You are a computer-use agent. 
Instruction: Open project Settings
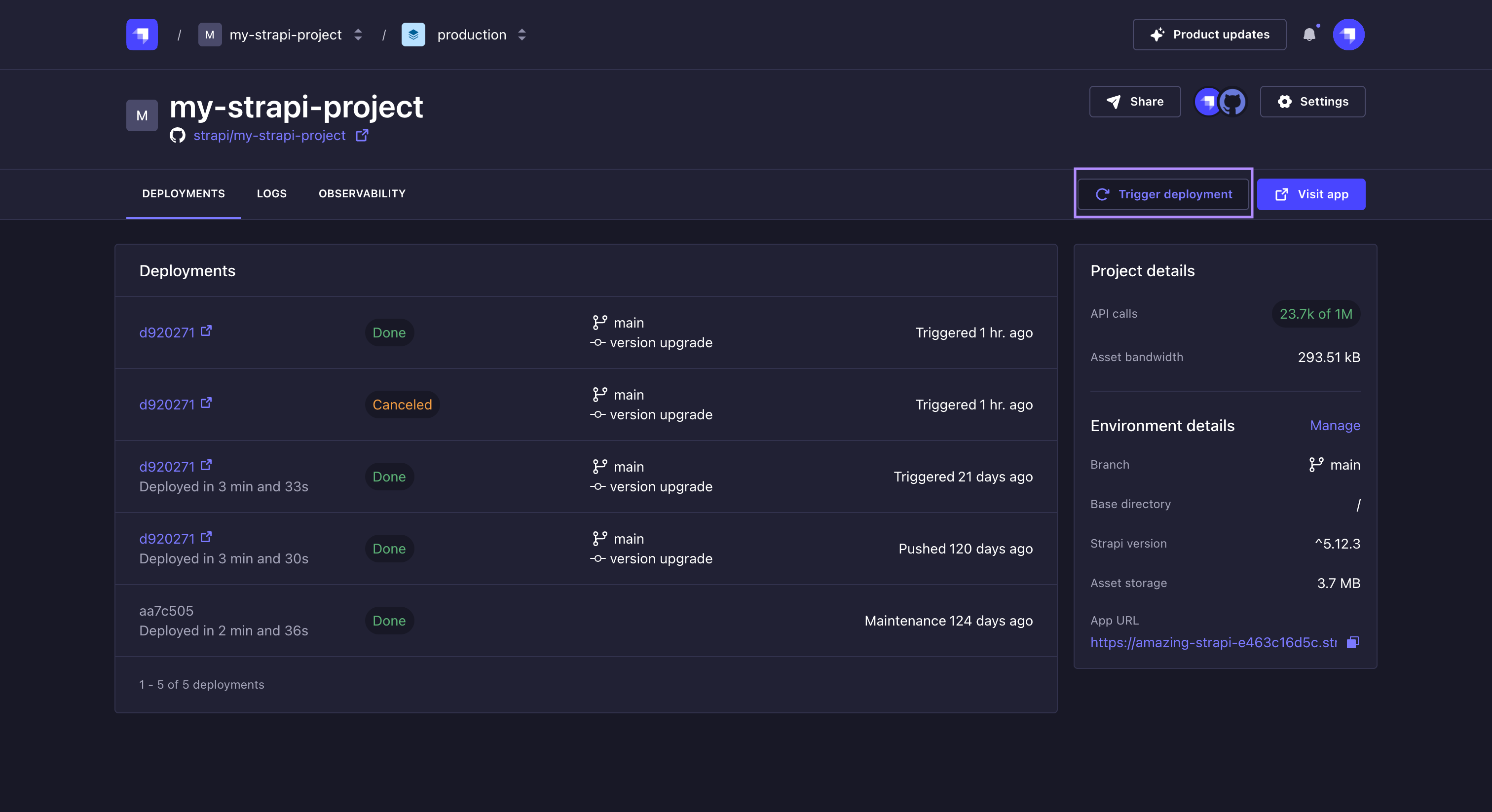[x=1312, y=102]
